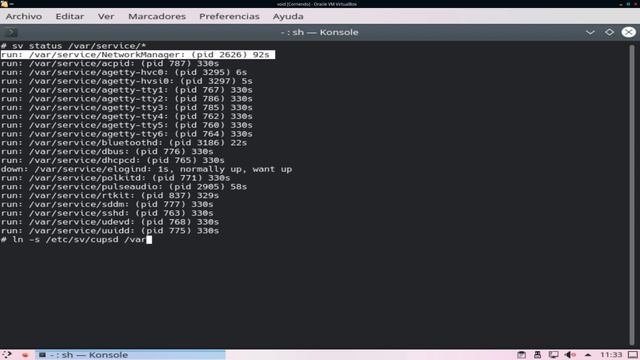
Task: Click the agetty-tty5 (pid 760) line
Action: [x=127, y=125]
